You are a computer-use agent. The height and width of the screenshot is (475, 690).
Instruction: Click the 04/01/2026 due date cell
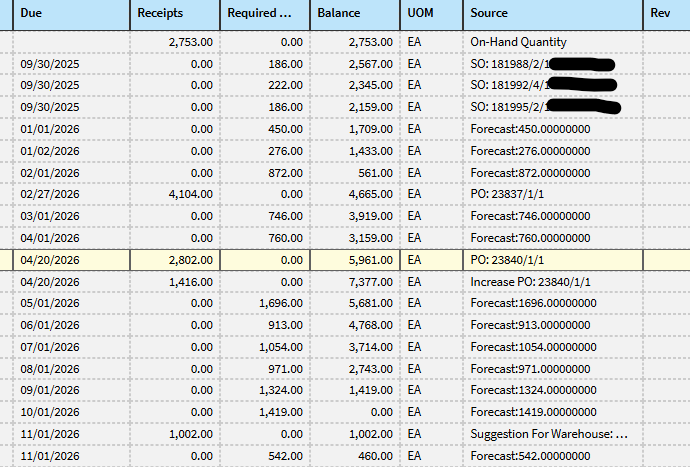click(72, 238)
